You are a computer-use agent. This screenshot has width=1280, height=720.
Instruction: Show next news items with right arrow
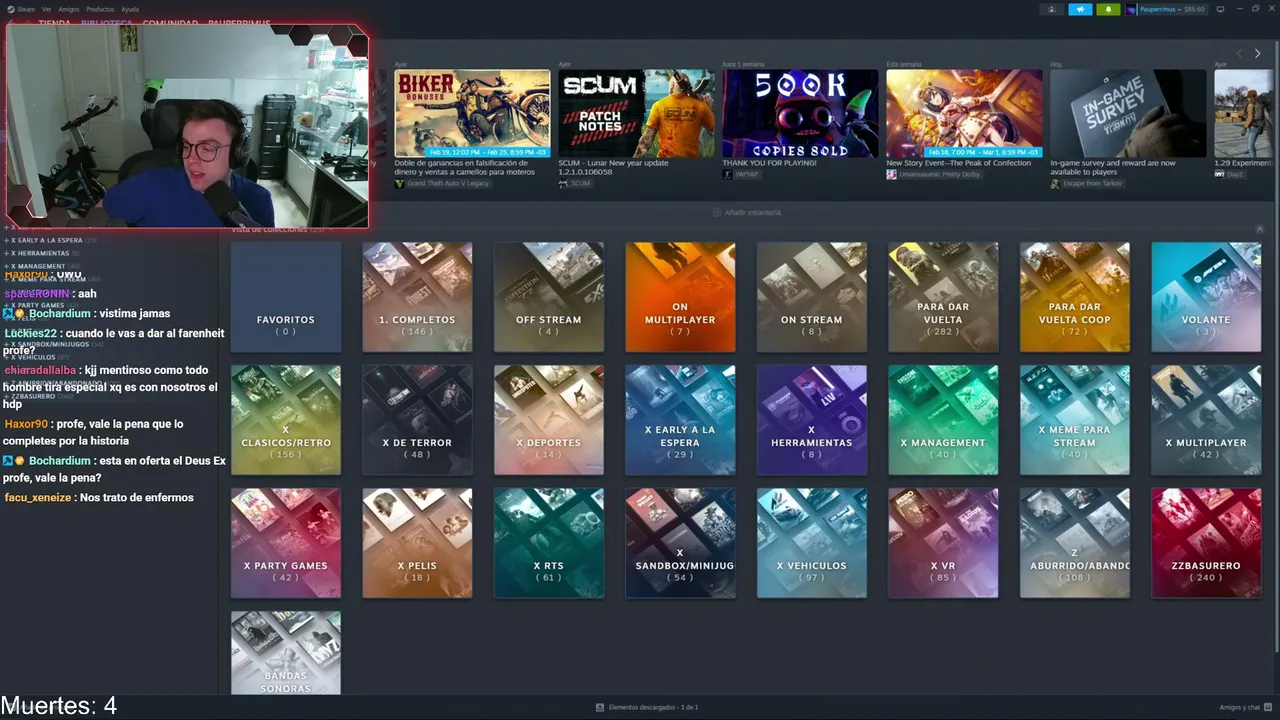[1257, 53]
